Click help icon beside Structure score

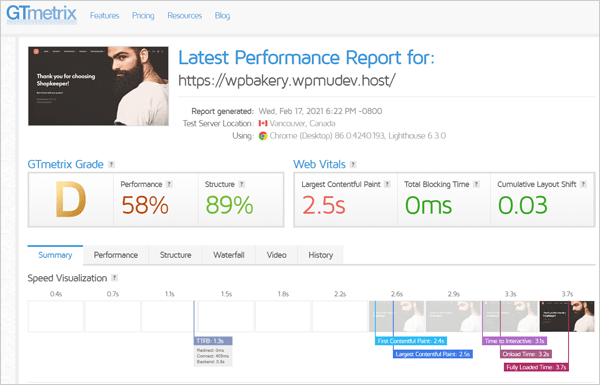241,184
